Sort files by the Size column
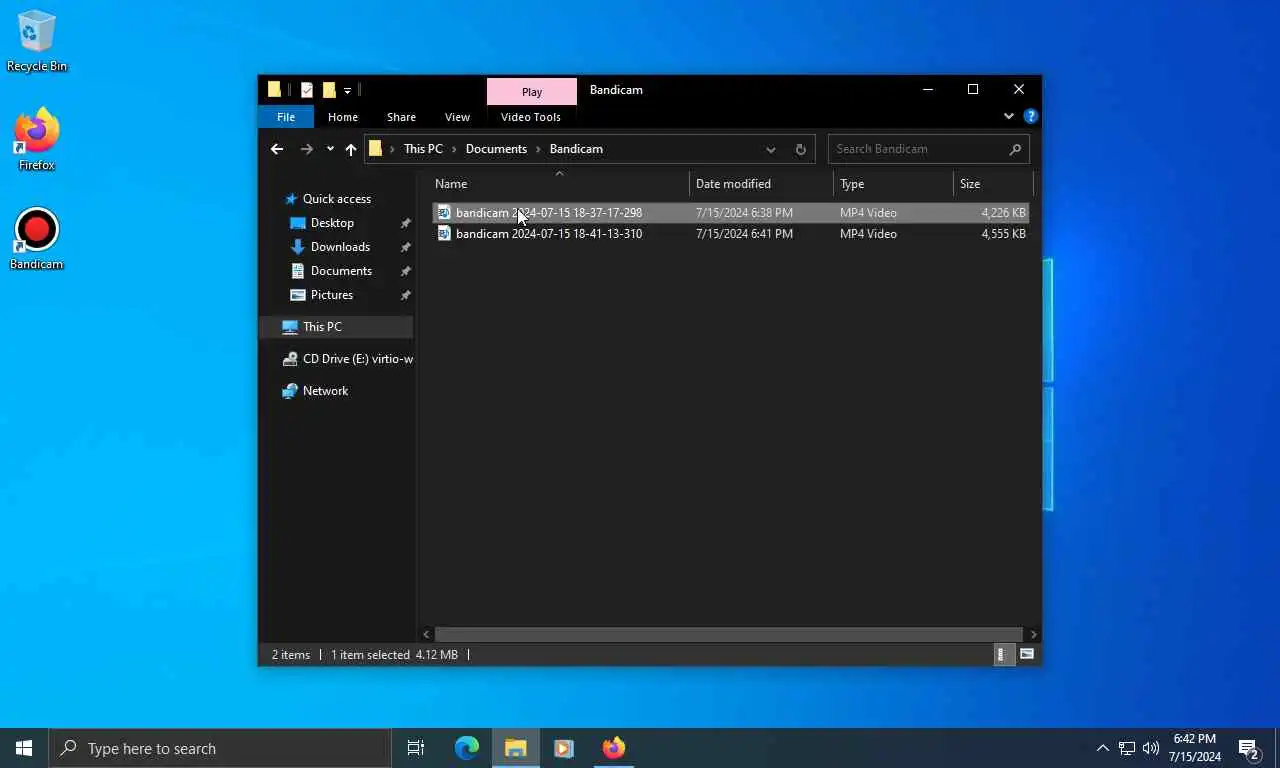Viewport: 1280px width, 768px height. pos(993,184)
